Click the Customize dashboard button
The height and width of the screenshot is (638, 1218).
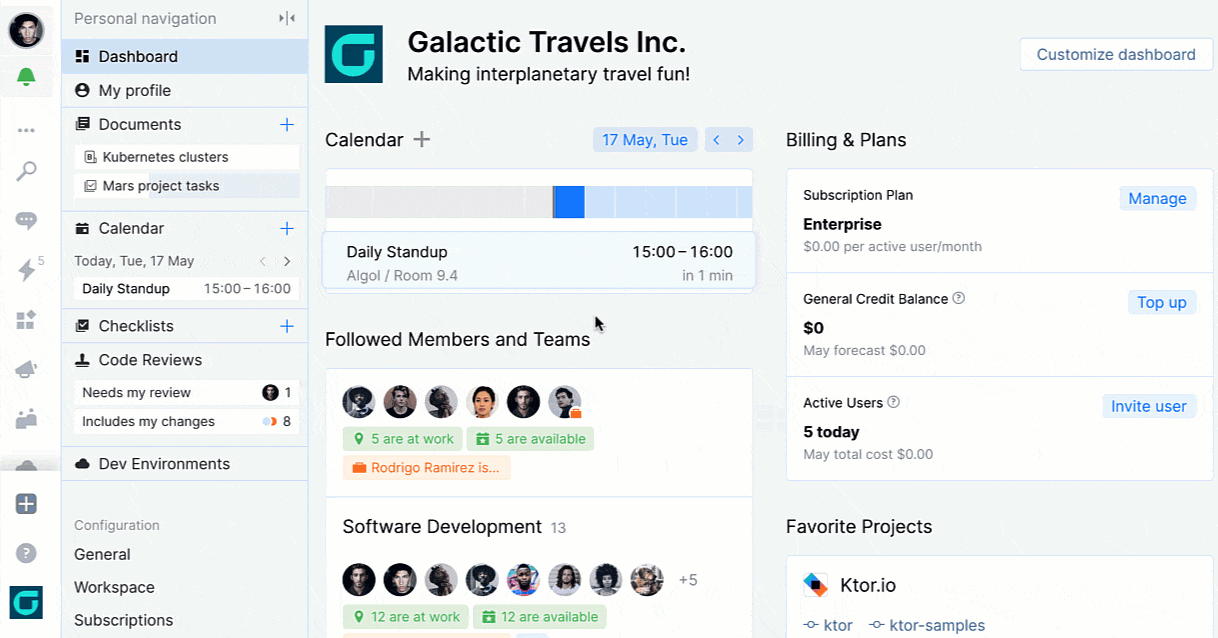(1116, 55)
